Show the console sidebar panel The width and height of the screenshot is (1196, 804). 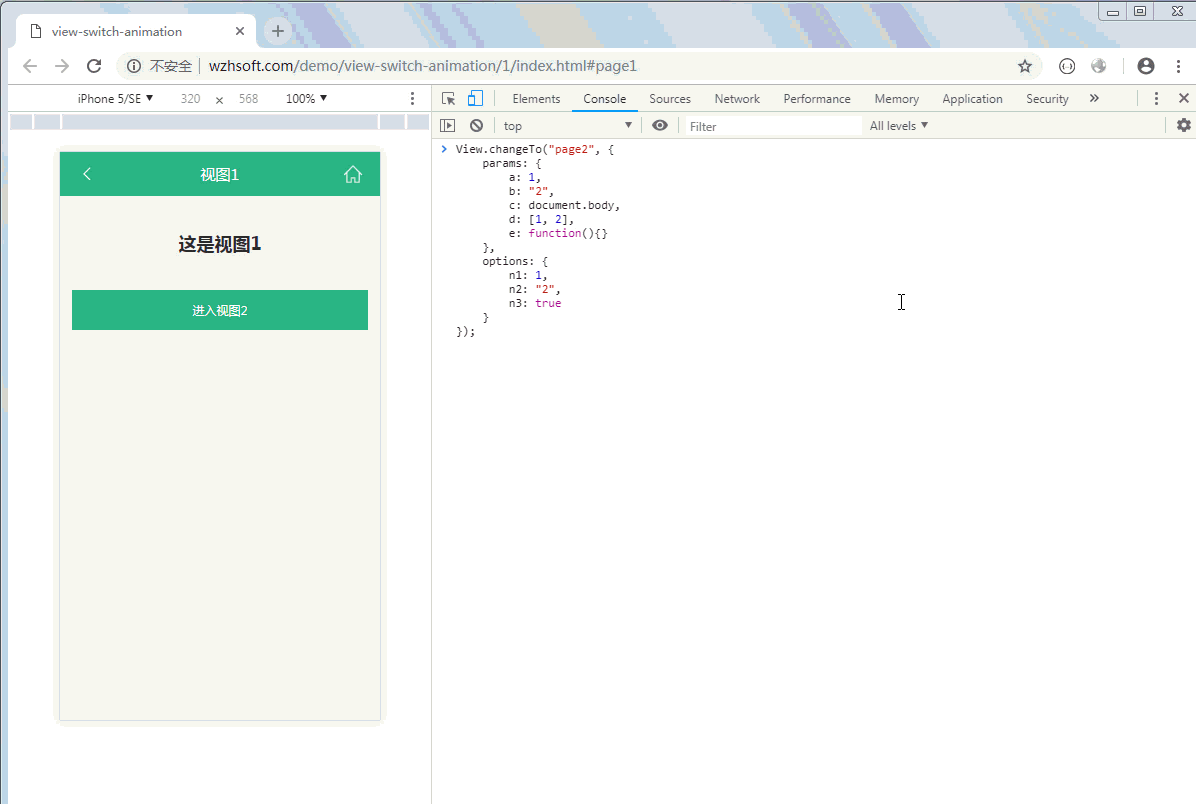coord(448,125)
